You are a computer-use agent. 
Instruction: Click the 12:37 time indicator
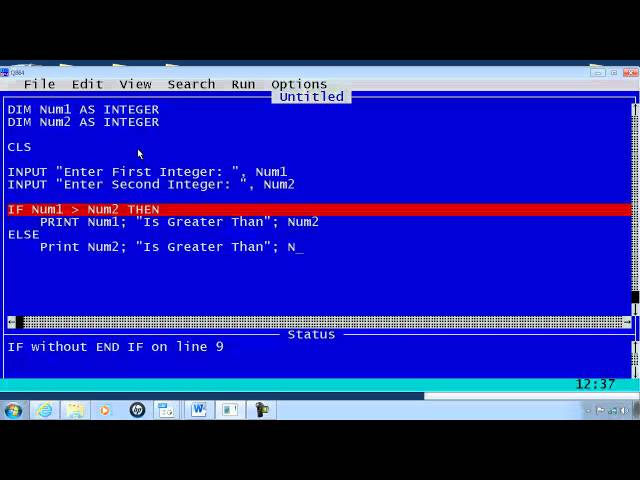(595, 384)
